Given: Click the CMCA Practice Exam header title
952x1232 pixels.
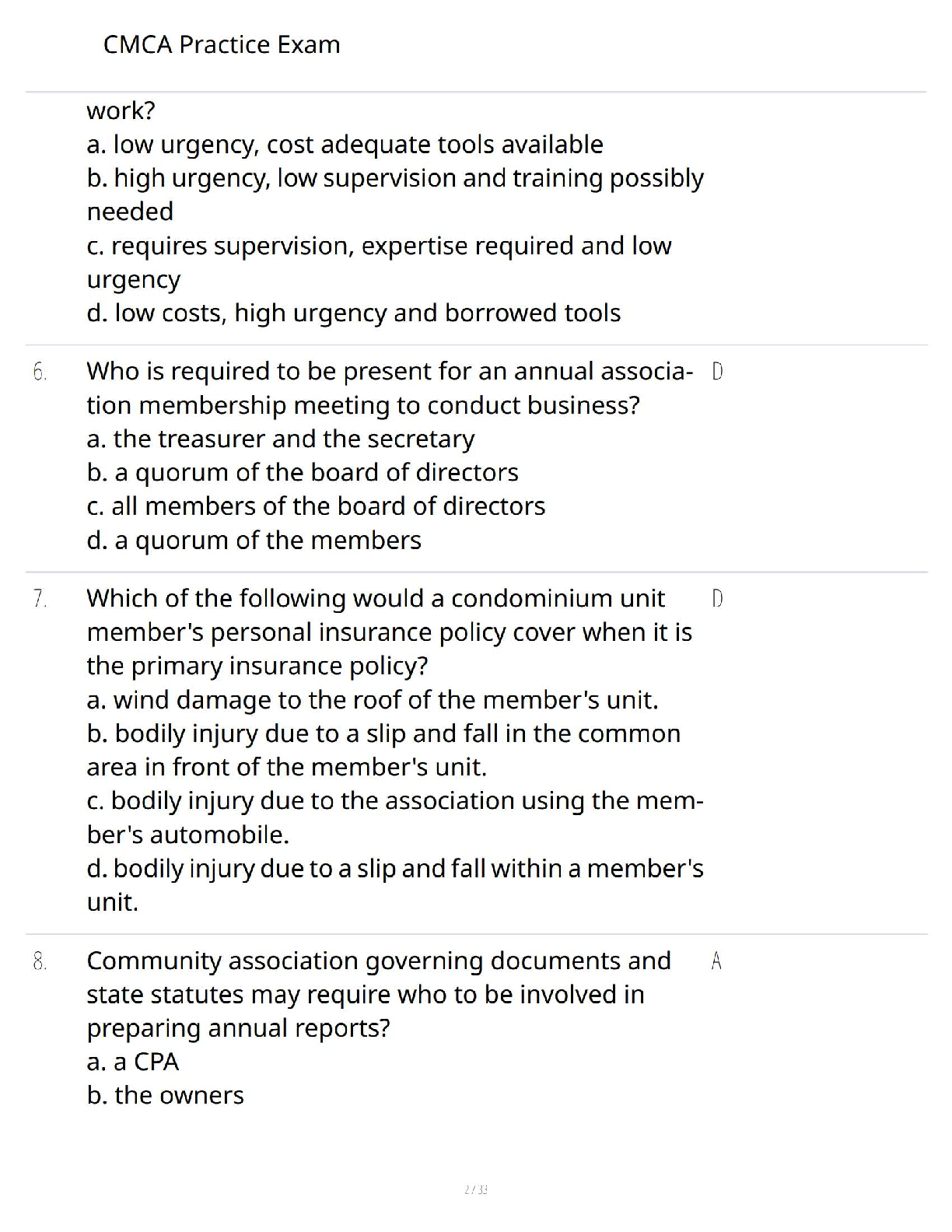Looking at the screenshot, I should pos(222,45).
